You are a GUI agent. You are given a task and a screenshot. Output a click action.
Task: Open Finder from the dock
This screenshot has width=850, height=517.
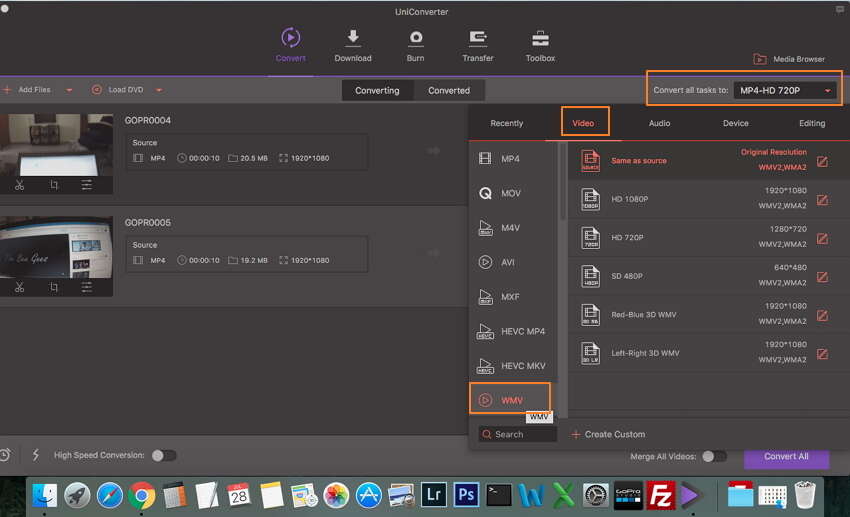coord(44,495)
